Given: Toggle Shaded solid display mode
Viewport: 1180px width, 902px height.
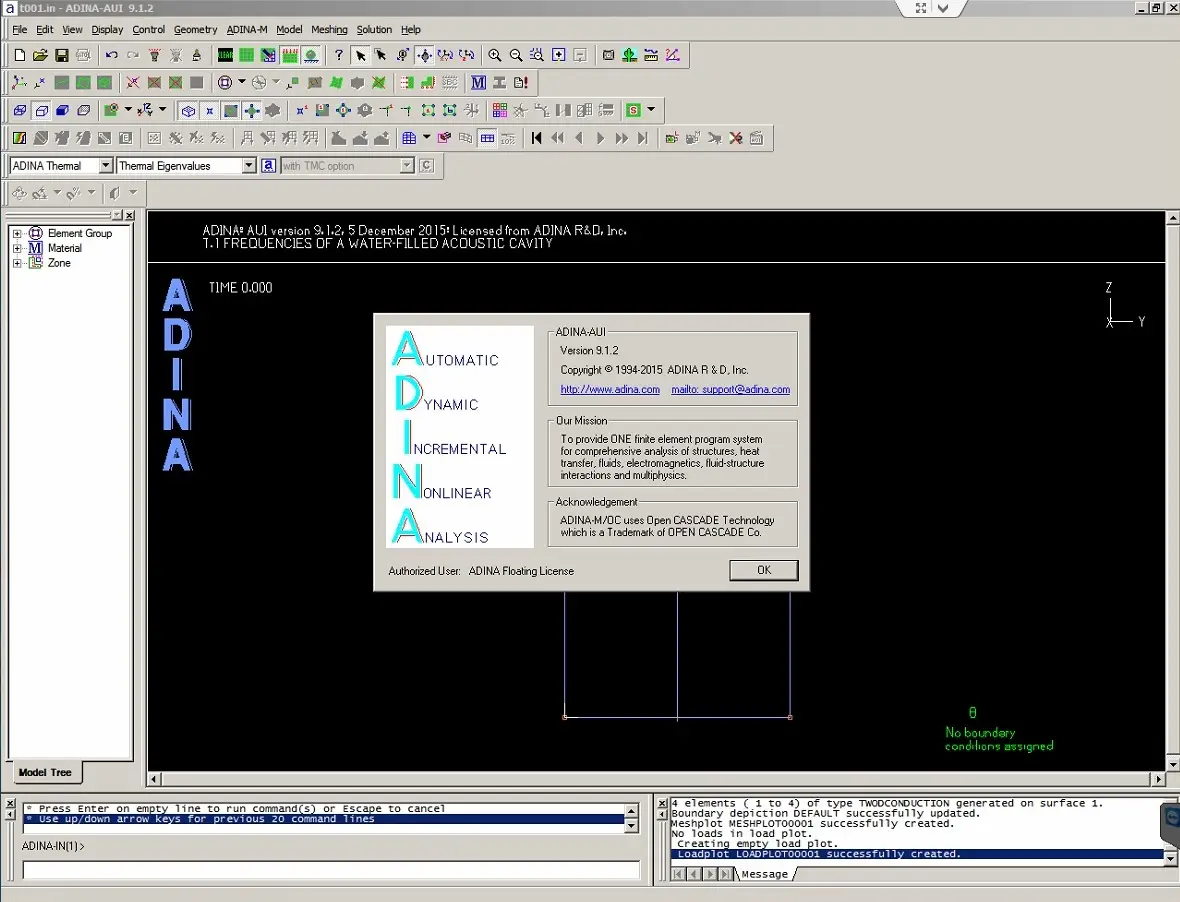Looking at the screenshot, I should [62, 111].
